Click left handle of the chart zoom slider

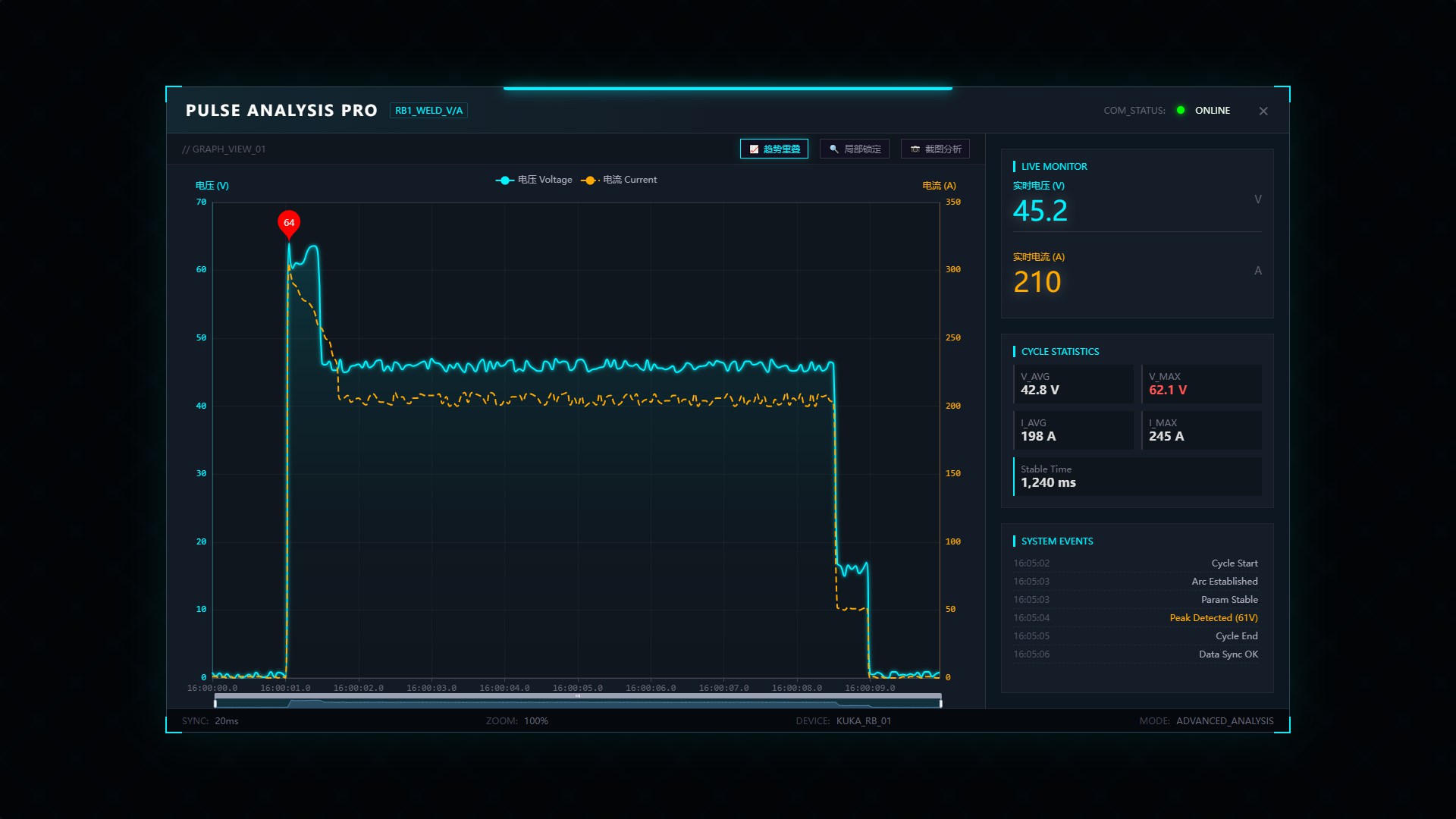[x=215, y=703]
